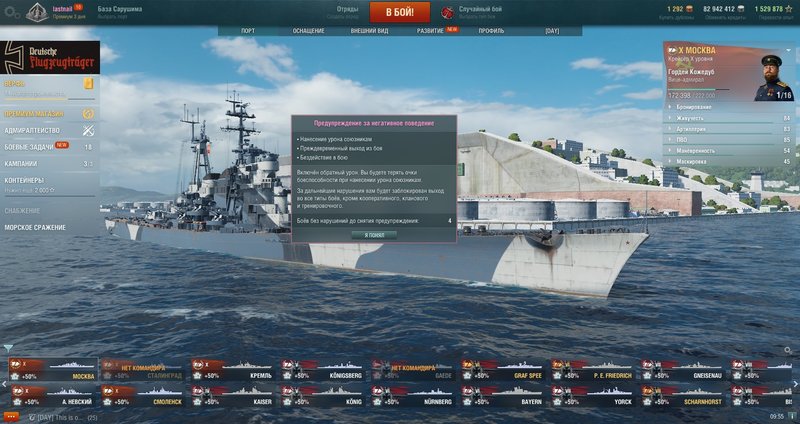
Task: Select the Scharnhorst ship thumbnail
Action: coord(683,396)
